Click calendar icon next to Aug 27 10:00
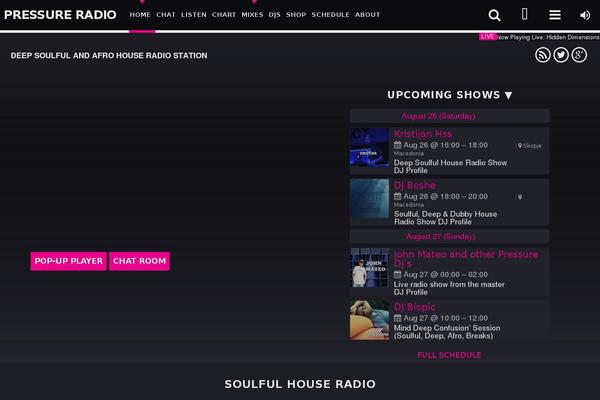Screen dimensions: 600x400 tap(398, 318)
